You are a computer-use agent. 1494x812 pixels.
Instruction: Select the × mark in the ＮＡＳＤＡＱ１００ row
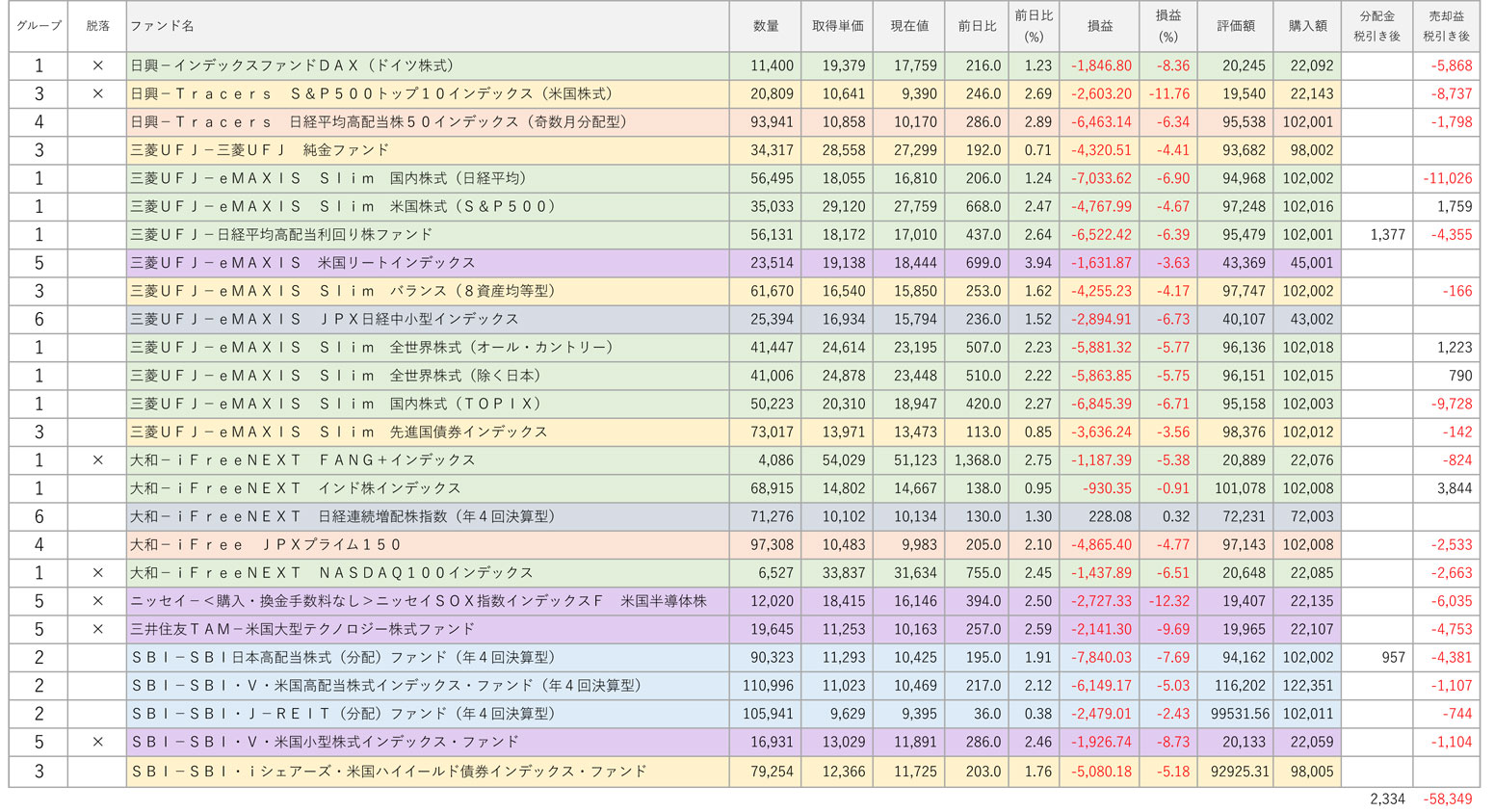tap(97, 573)
